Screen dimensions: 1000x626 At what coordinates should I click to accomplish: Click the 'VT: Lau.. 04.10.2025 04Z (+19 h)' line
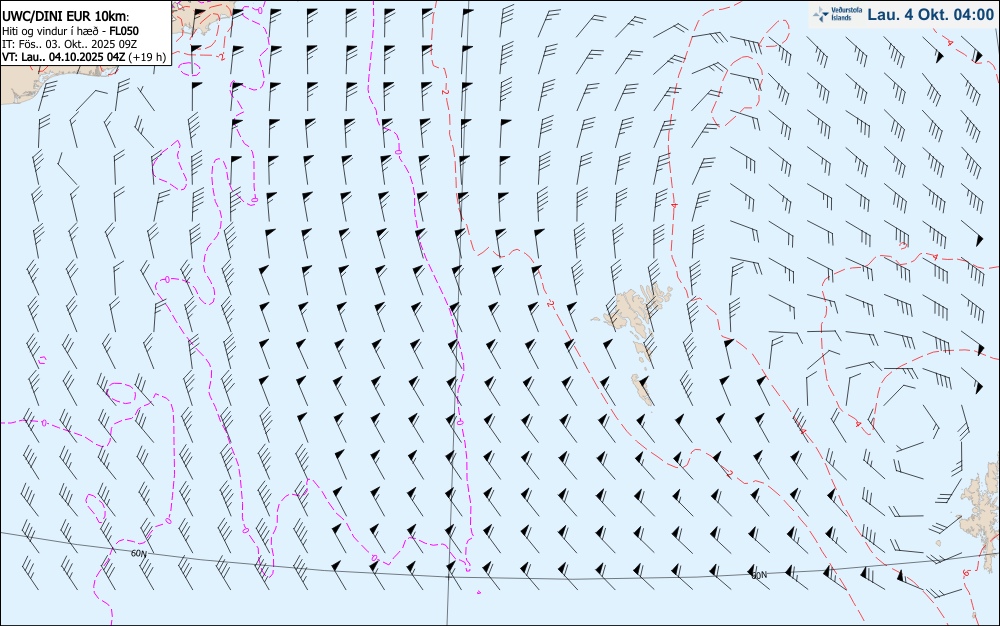point(84,57)
